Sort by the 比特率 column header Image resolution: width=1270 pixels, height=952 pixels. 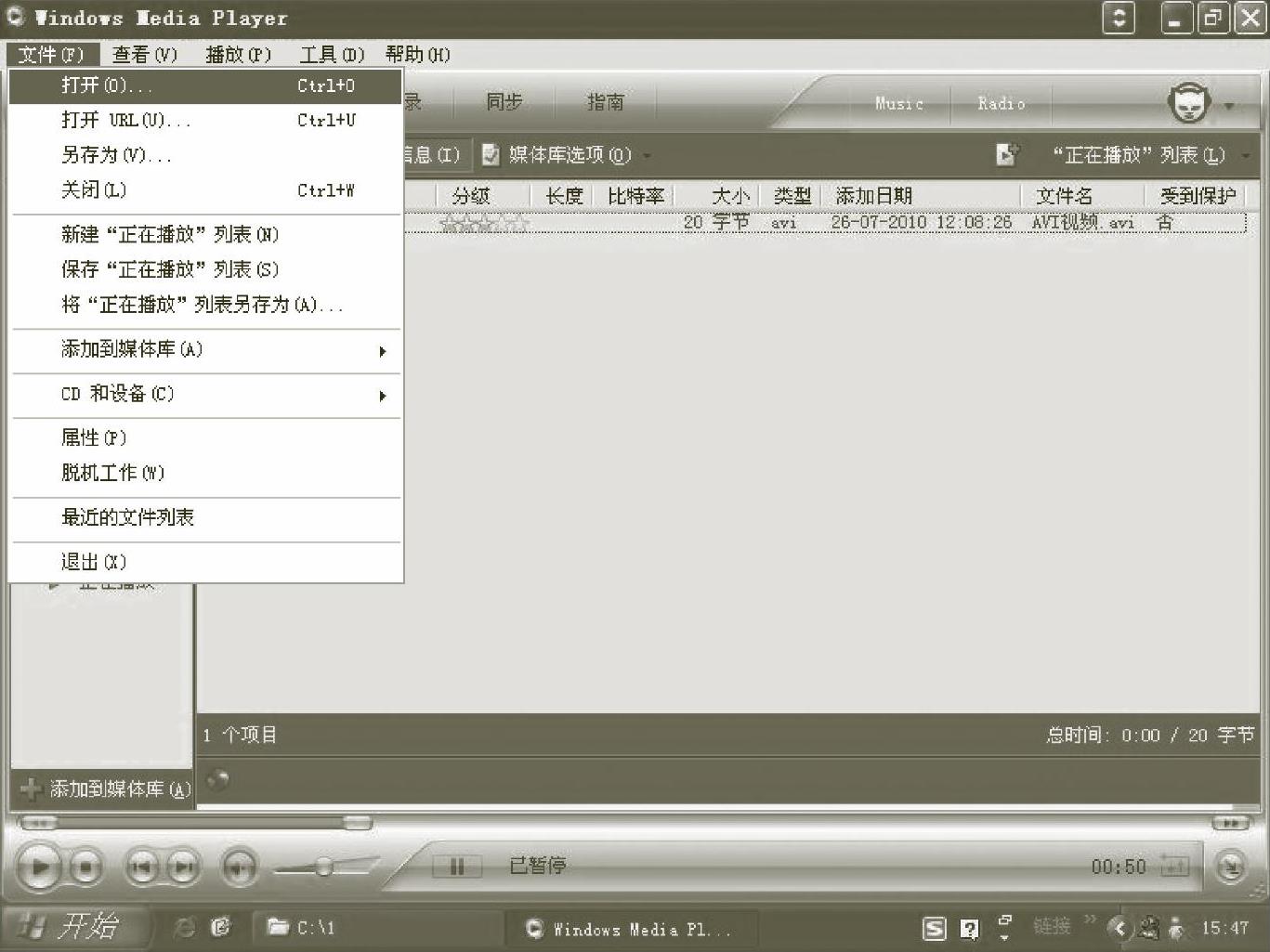point(635,196)
